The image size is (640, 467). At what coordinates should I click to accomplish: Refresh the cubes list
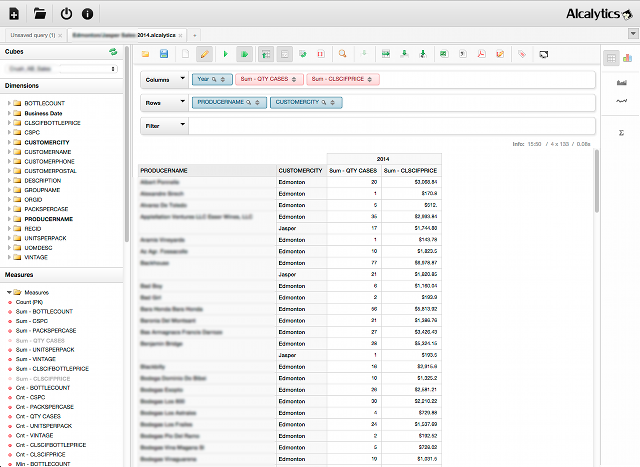pos(113,51)
